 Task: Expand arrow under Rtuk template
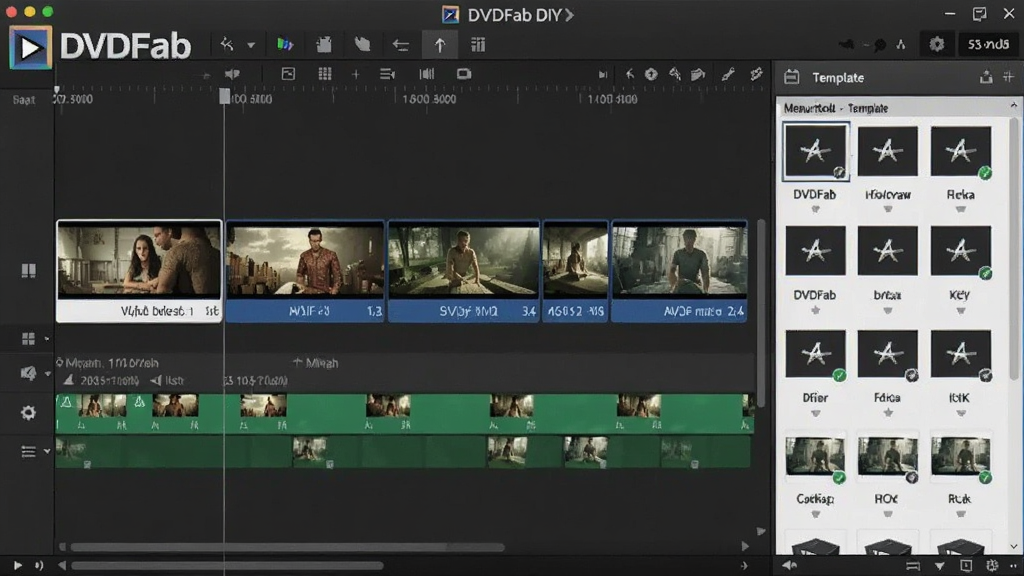click(960, 515)
